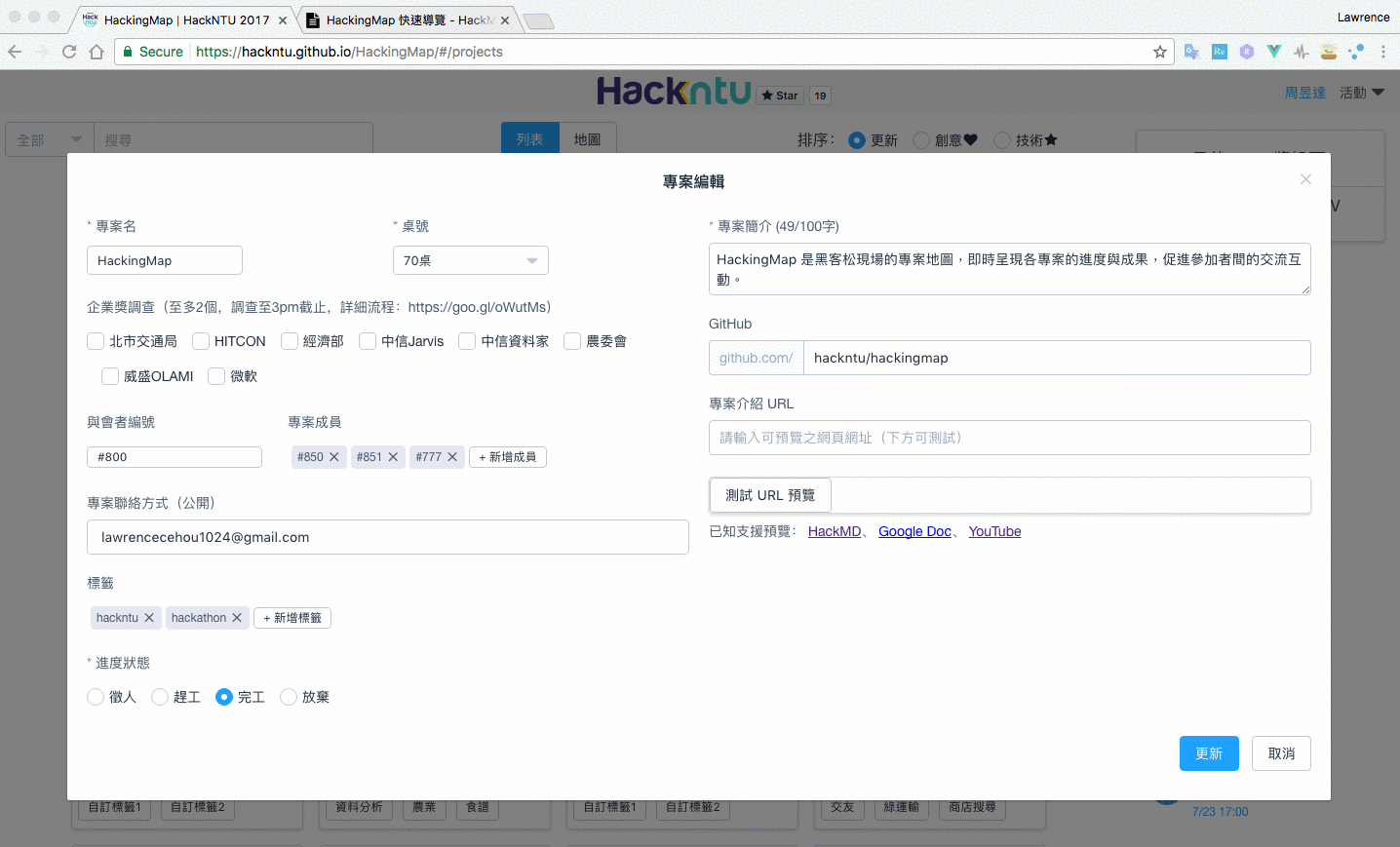This screenshot has height=847, width=1400.
Task: Switch to HackingMap 快速導覽 browser tab
Action: 408,20
